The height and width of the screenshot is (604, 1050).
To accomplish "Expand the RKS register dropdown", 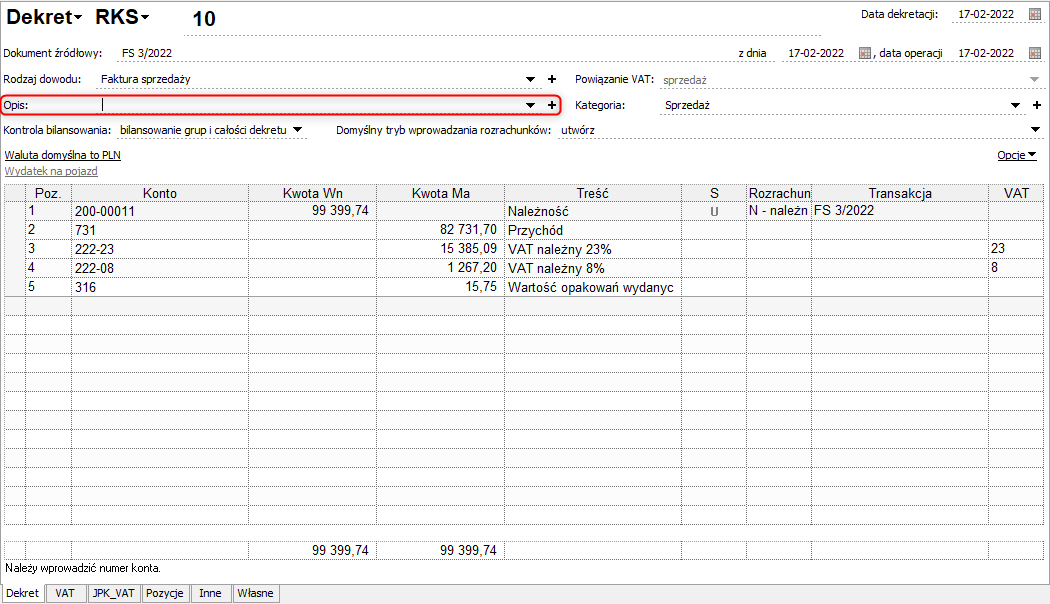I will (x=145, y=18).
